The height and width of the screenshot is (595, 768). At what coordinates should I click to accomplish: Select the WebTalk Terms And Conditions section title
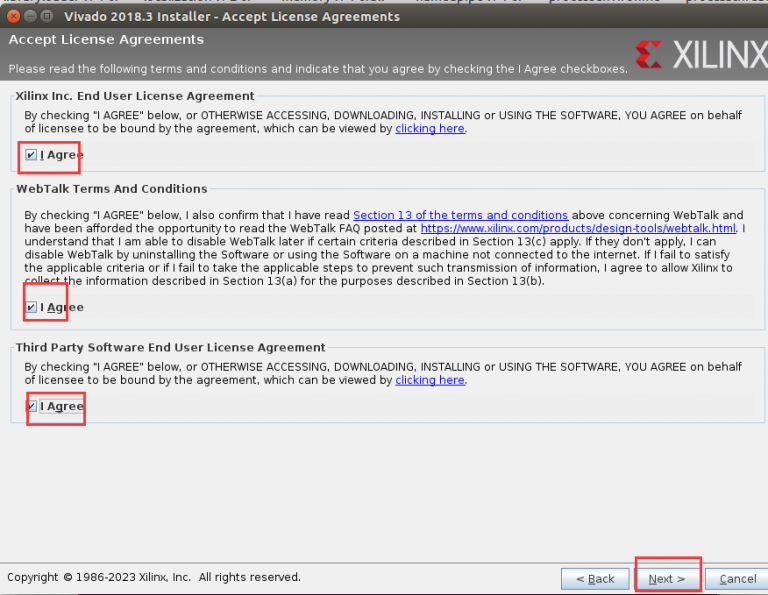pos(112,188)
